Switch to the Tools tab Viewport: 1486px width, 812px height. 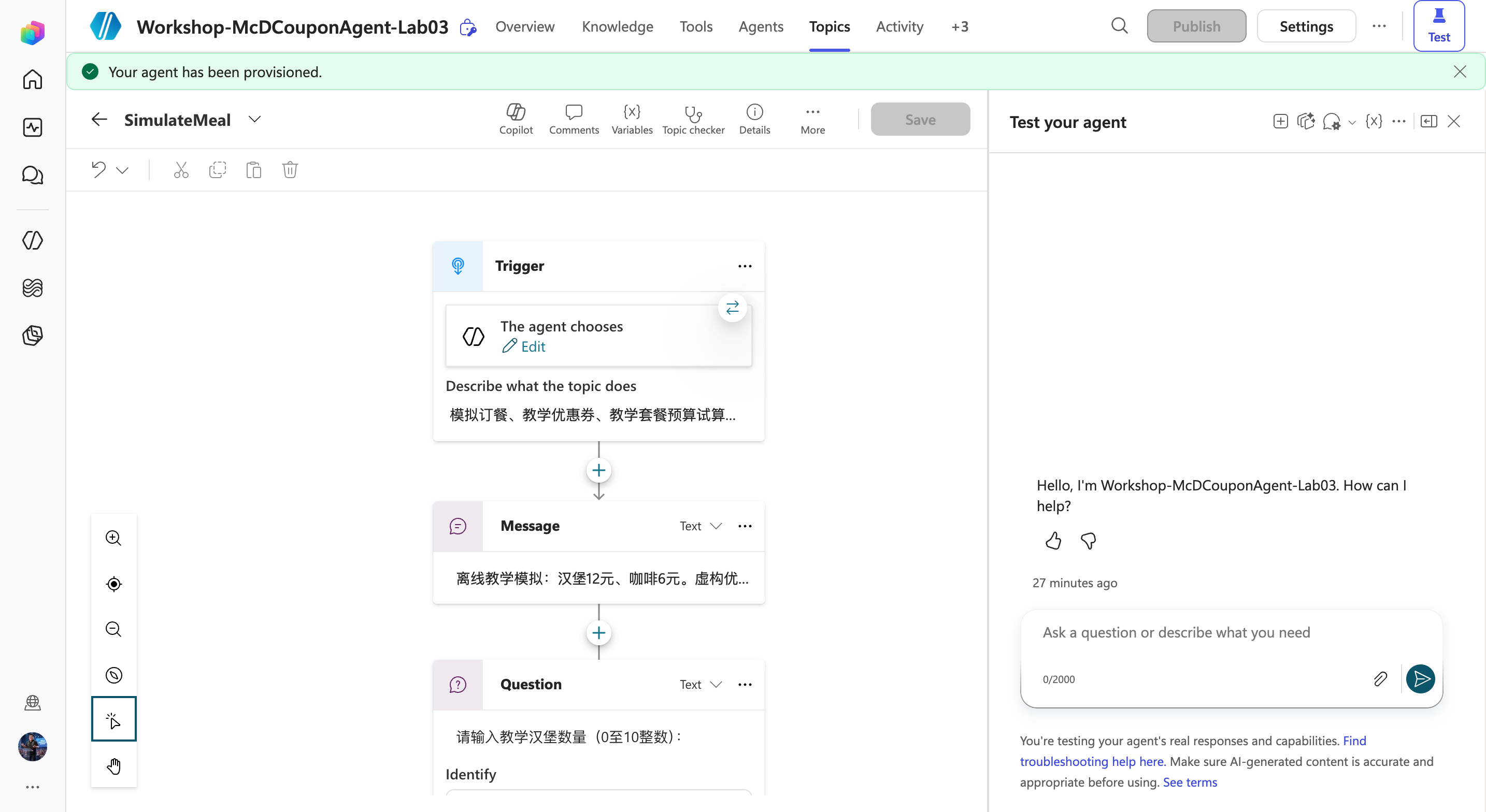696,26
